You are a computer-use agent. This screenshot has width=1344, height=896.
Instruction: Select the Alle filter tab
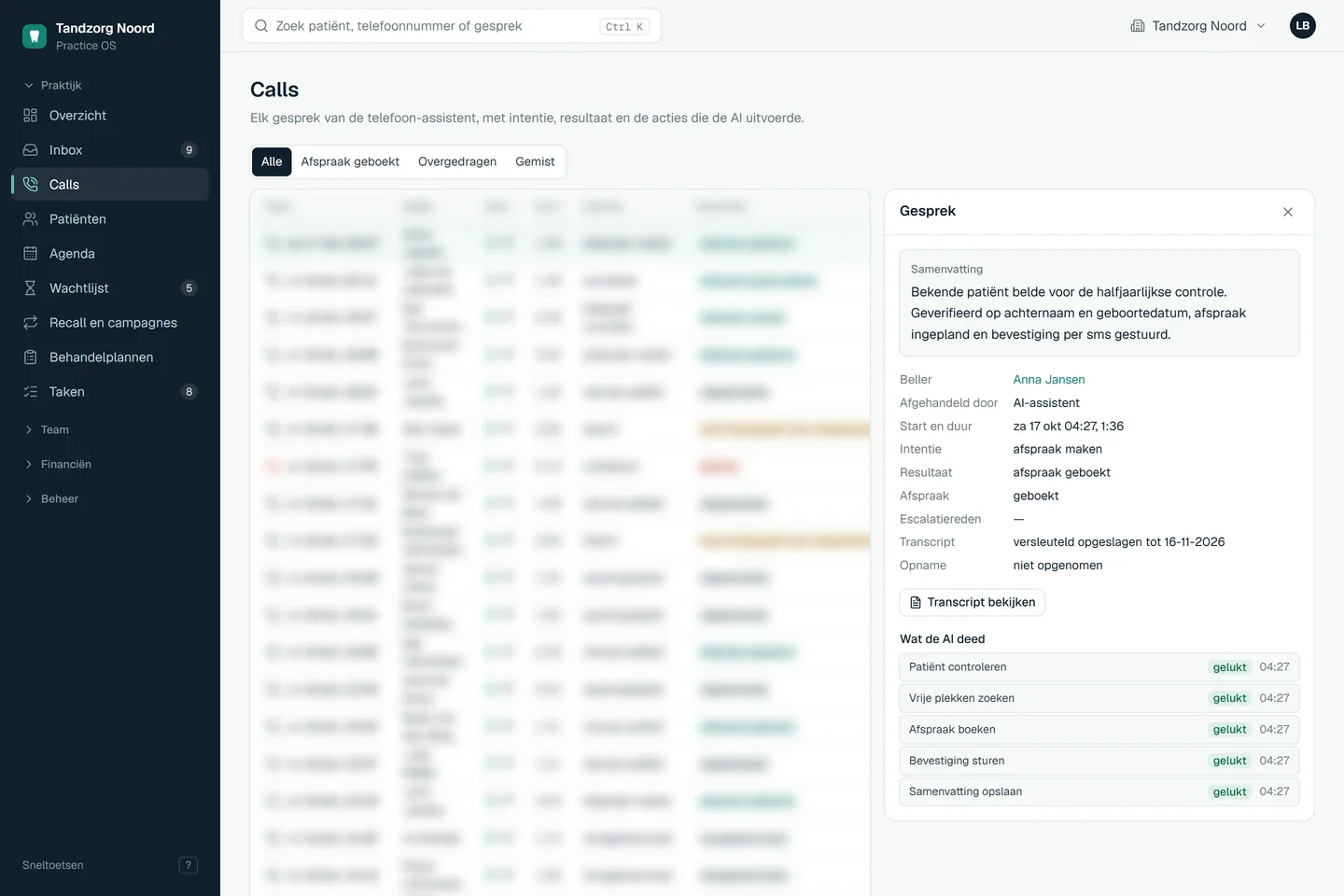(272, 161)
